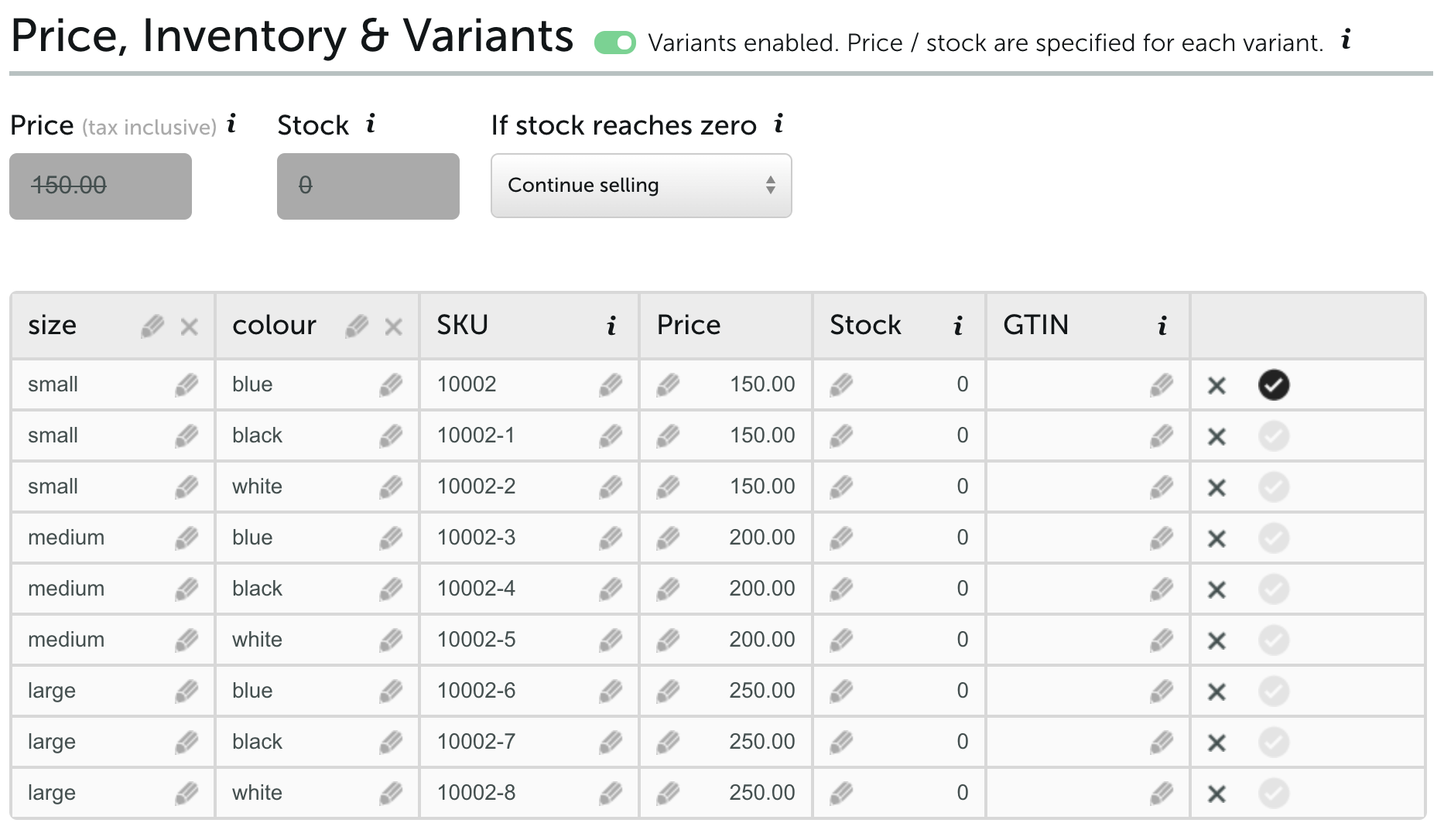The width and height of the screenshot is (1444, 840).
Task: Select the default checkmark on the small blue variant
Action: coord(1274,385)
